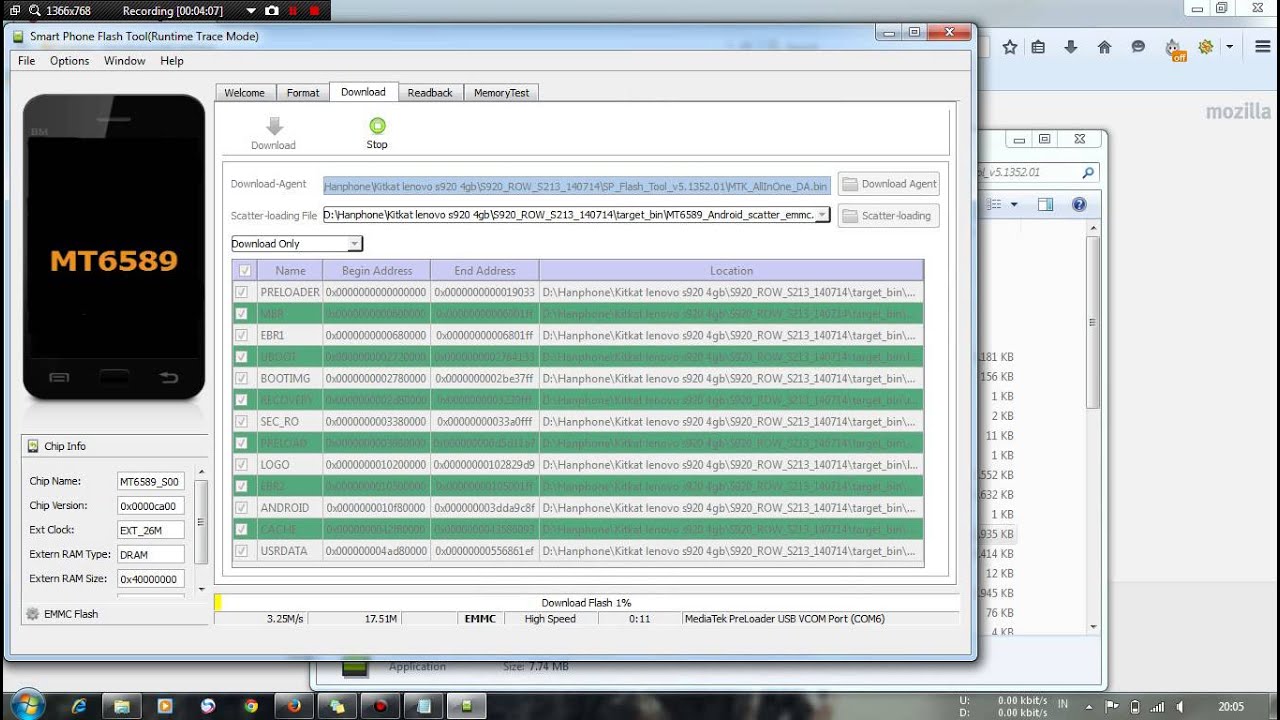Open Explorer help question mark icon
Viewport: 1280px width, 720px height.
pyautogui.click(x=1079, y=205)
